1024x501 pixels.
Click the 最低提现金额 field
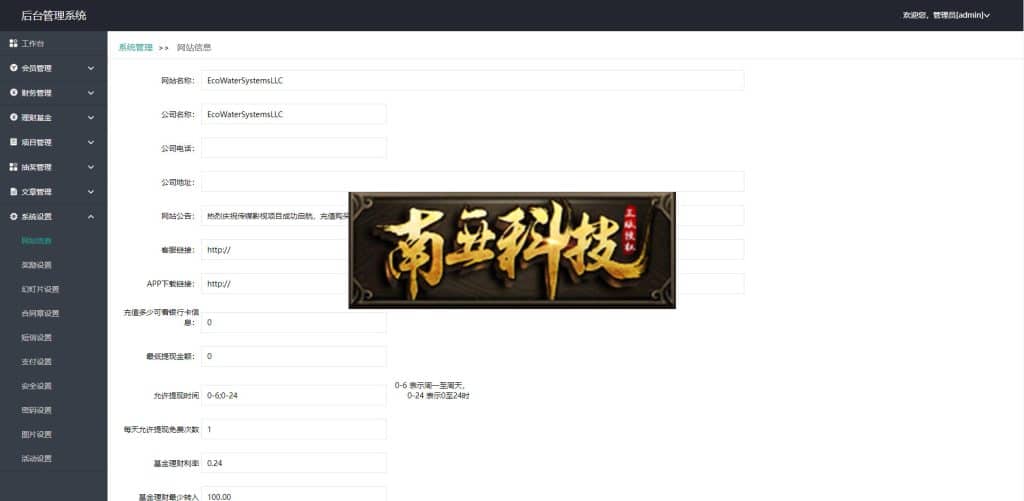tap(293, 356)
